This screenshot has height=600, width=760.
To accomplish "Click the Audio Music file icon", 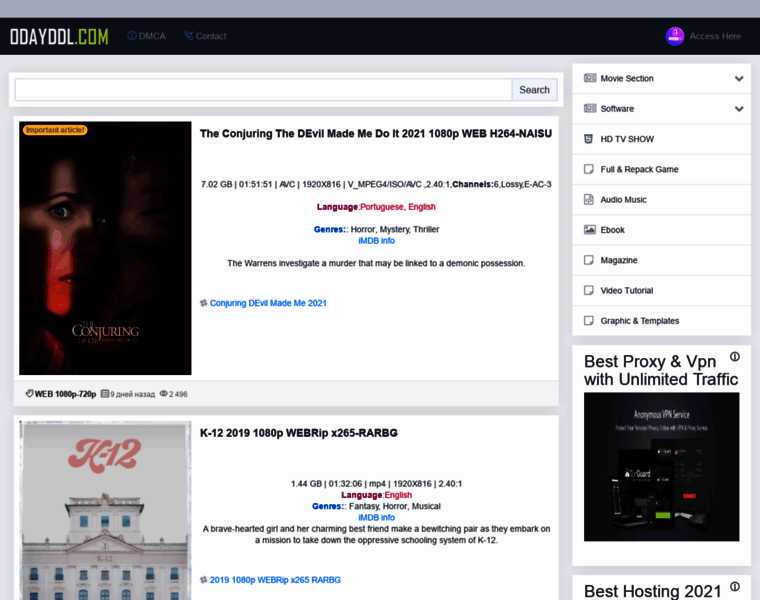I will coord(588,199).
